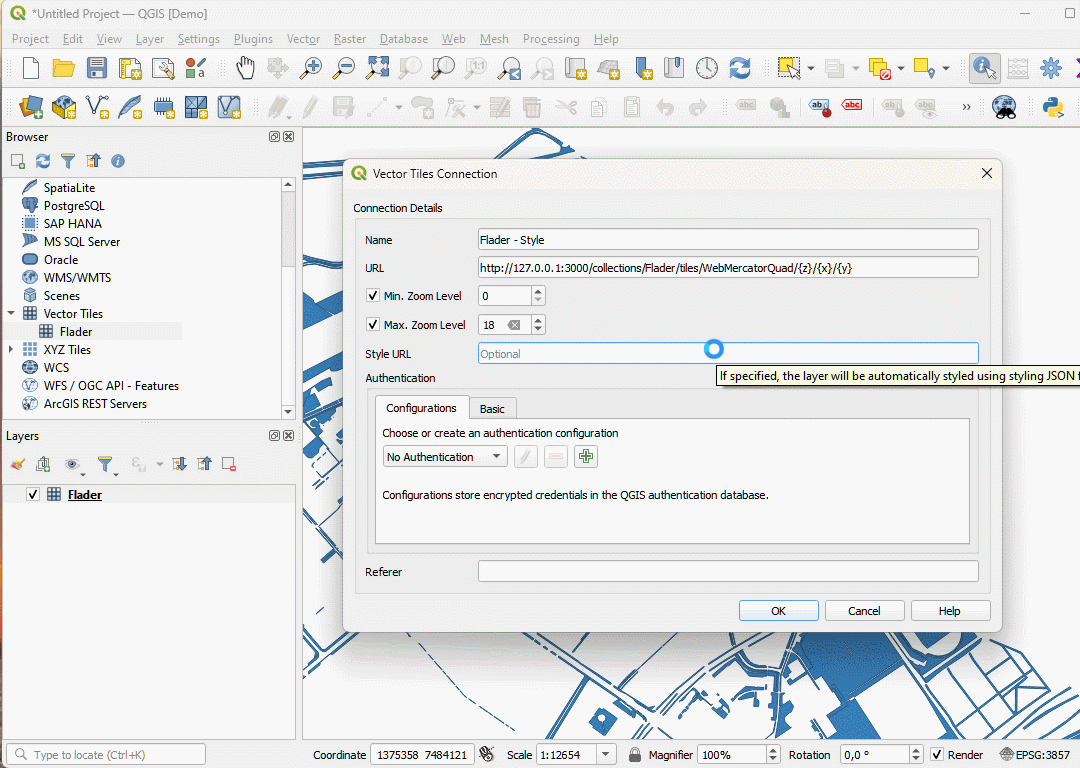The width and height of the screenshot is (1080, 768).
Task: Select the Pan Map hand tool
Action: tap(245, 68)
